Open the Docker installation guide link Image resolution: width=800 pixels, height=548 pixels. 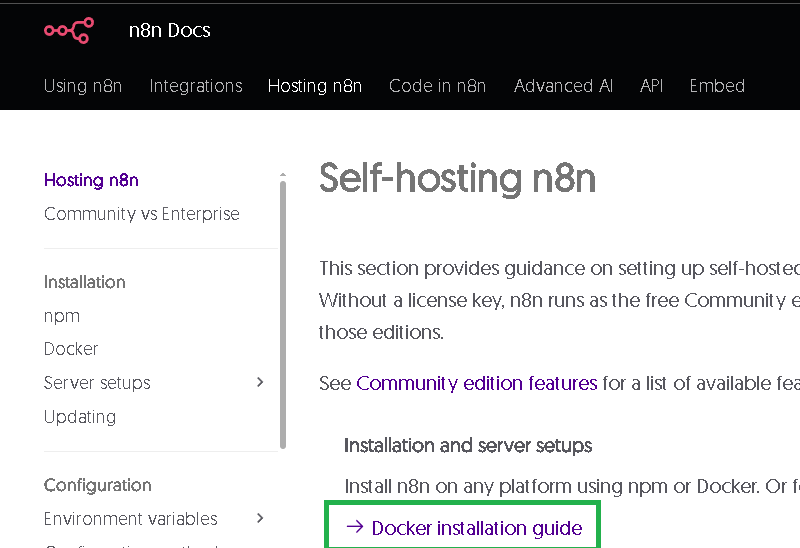(476, 528)
